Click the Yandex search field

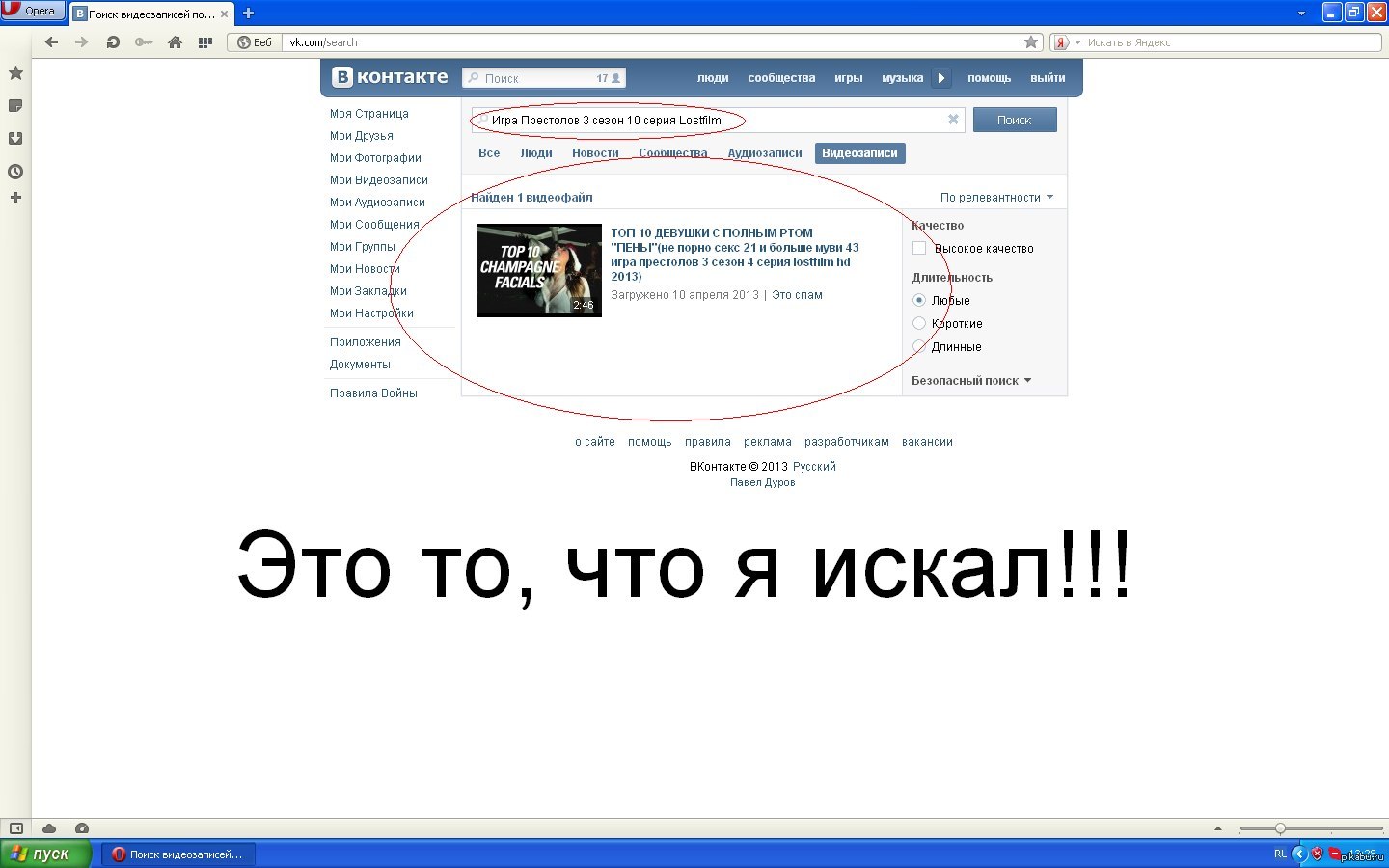click(1232, 42)
